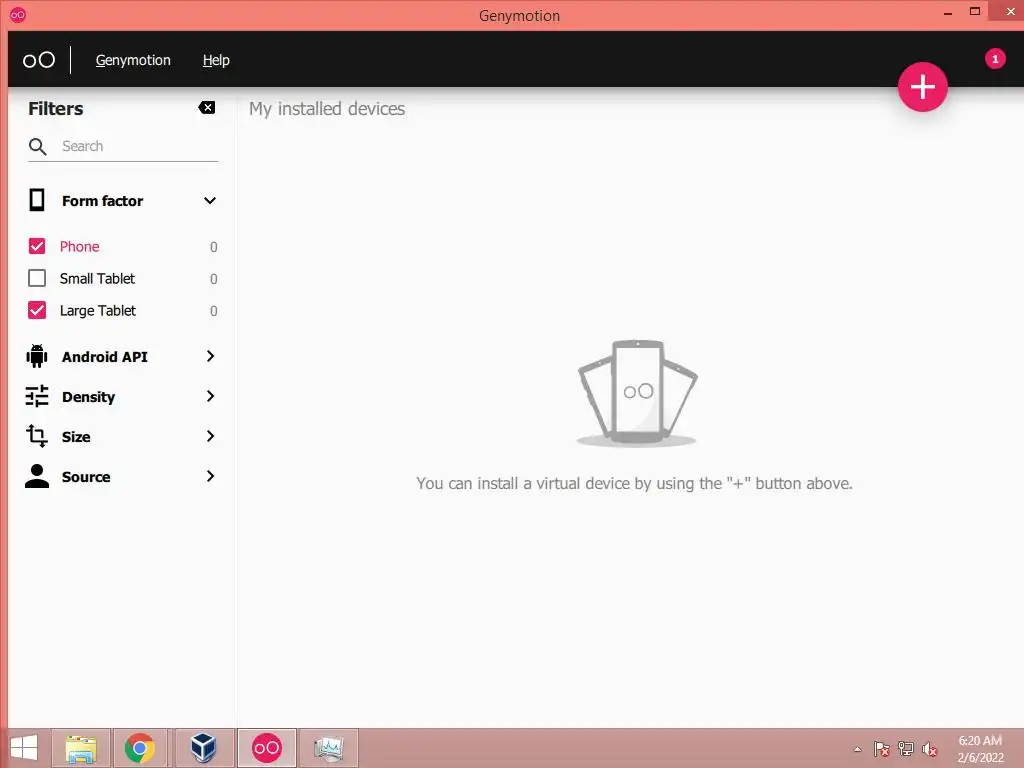Maximize the Genymotion window
Viewport: 1024px width, 768px height.
(975, 12)
